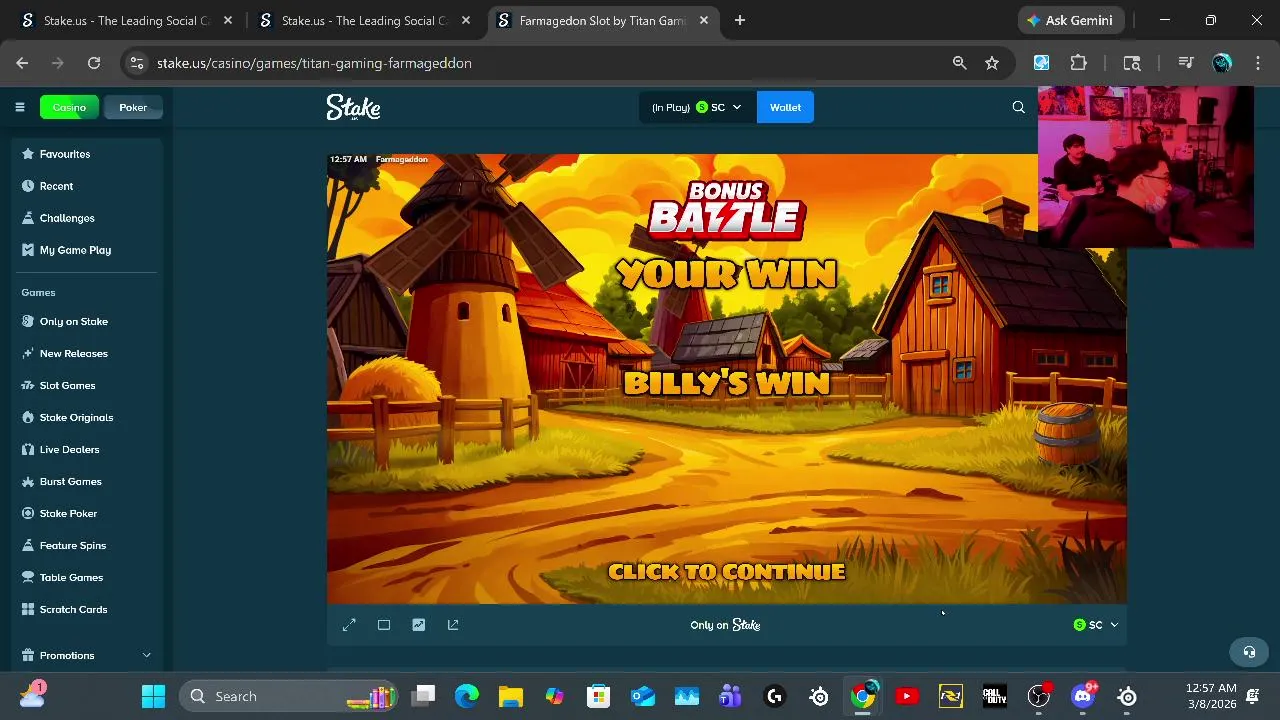Viewport: 1280px width, 720px height.
Task: Open Chrome tab search icon
Action: pyautogui.click(x=1132, y=63)
